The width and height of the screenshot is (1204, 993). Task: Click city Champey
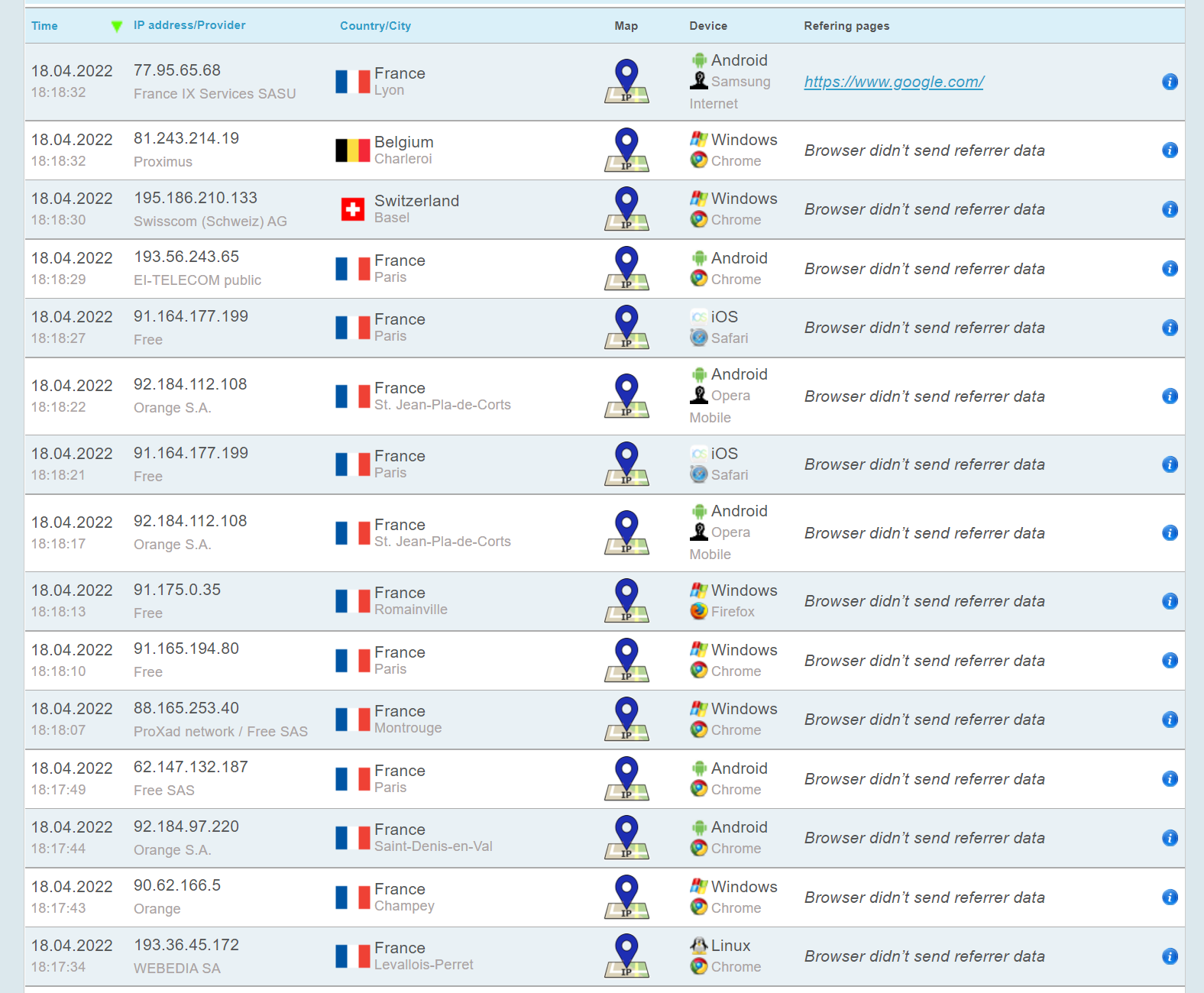pos(404,906)
